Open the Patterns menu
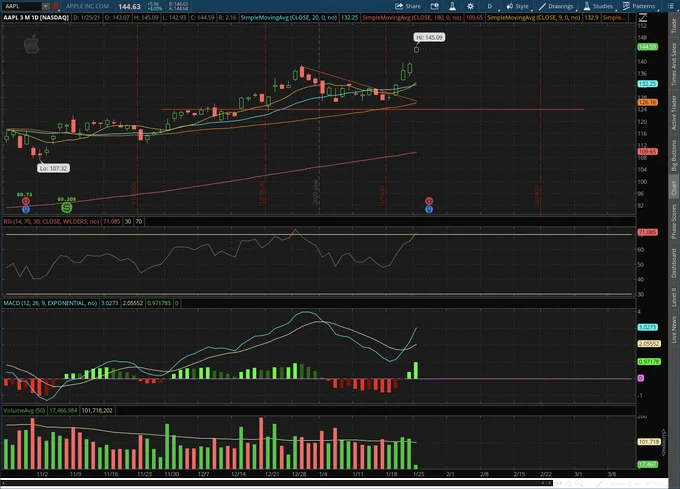 tap(639, 6)
